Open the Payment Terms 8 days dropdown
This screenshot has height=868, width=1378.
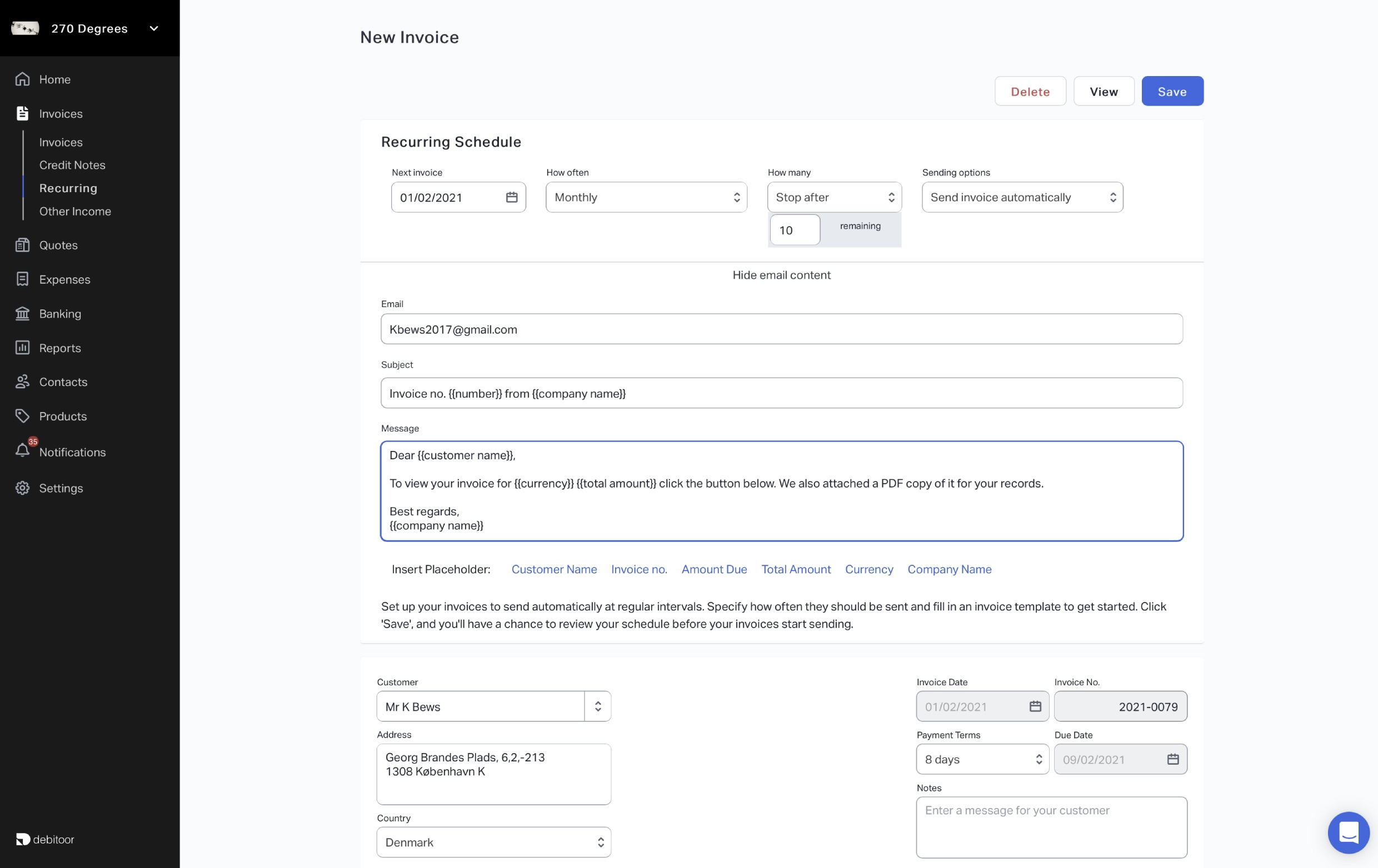pyautogui.click(x=982, y=759)
